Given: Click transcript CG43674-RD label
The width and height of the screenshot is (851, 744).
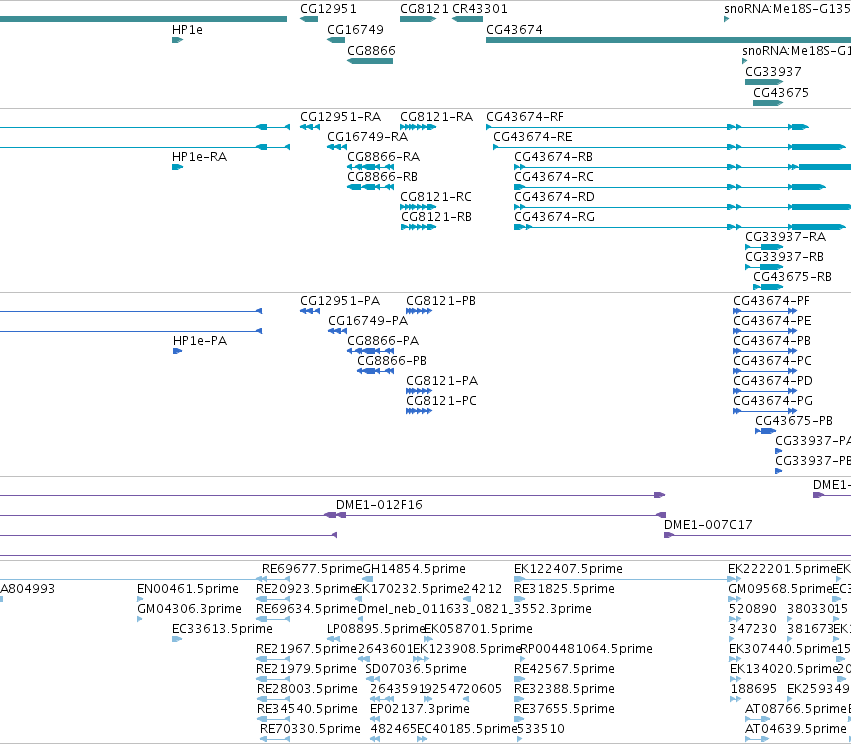Looking at the screenshot, I should pos(555,197).
